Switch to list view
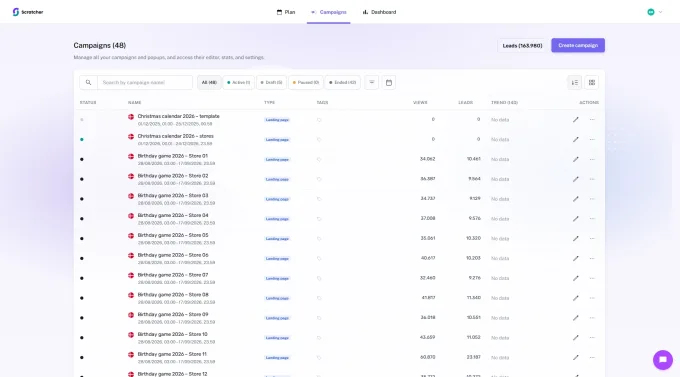 575,82
